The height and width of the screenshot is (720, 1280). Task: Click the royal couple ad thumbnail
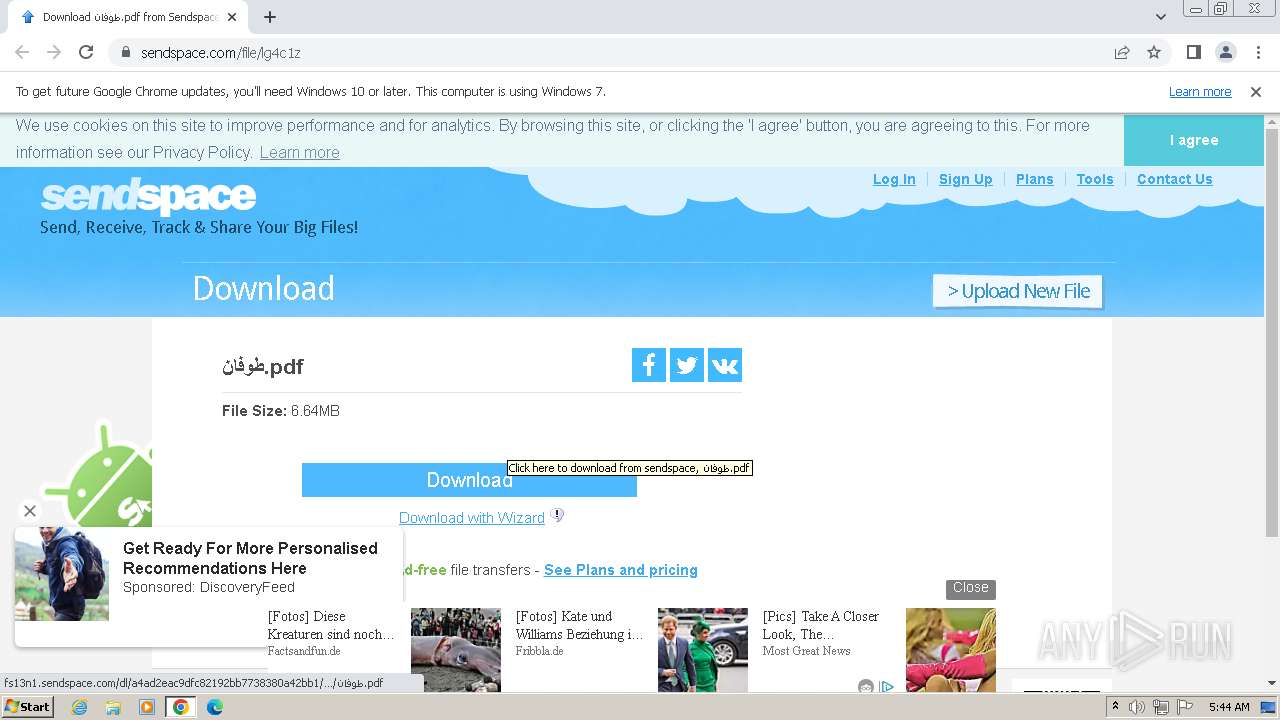point(702,650)
